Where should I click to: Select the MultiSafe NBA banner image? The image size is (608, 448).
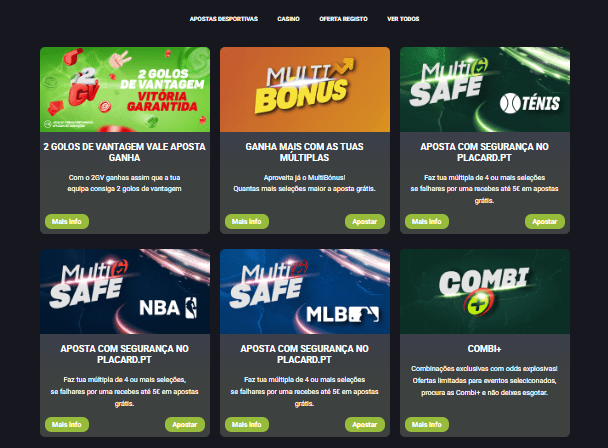pyautogui.click(x=125, y=292)
